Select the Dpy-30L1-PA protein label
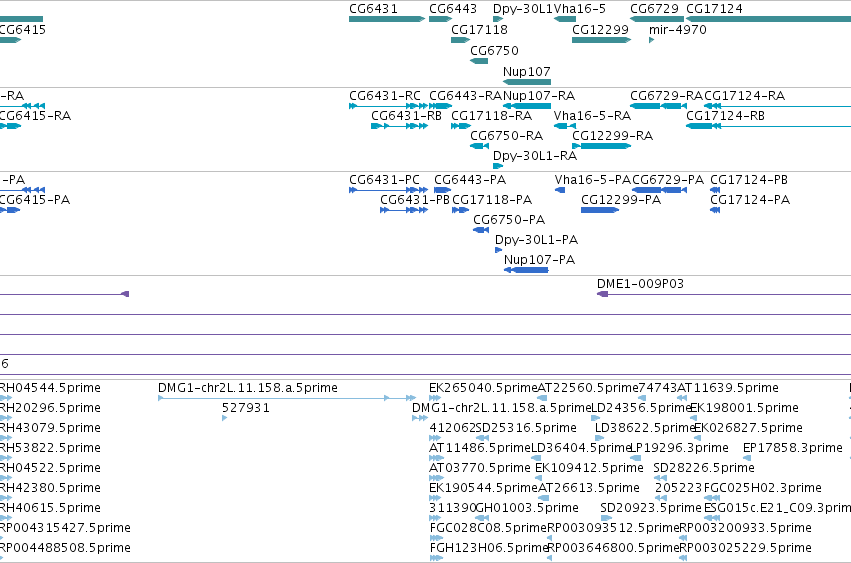The image size is (851, 563). pos(536,240)
